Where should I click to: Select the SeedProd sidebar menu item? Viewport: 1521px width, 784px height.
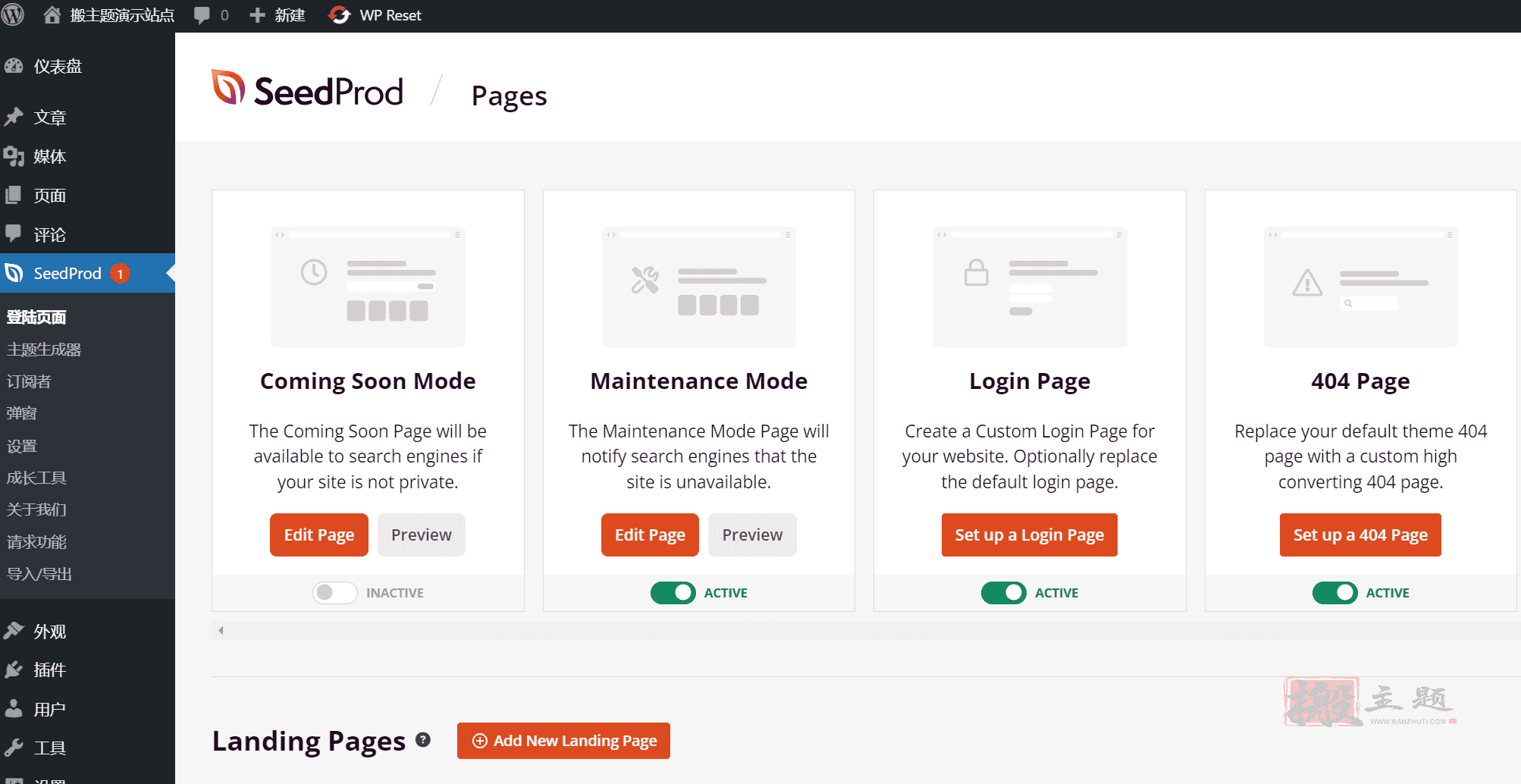[87, 274]
